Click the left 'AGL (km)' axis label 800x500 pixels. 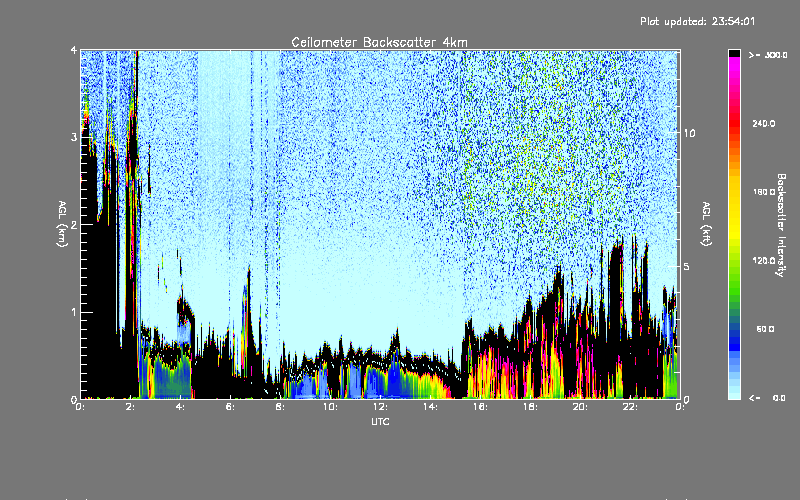pyautogui.click(x=62, y=224)
